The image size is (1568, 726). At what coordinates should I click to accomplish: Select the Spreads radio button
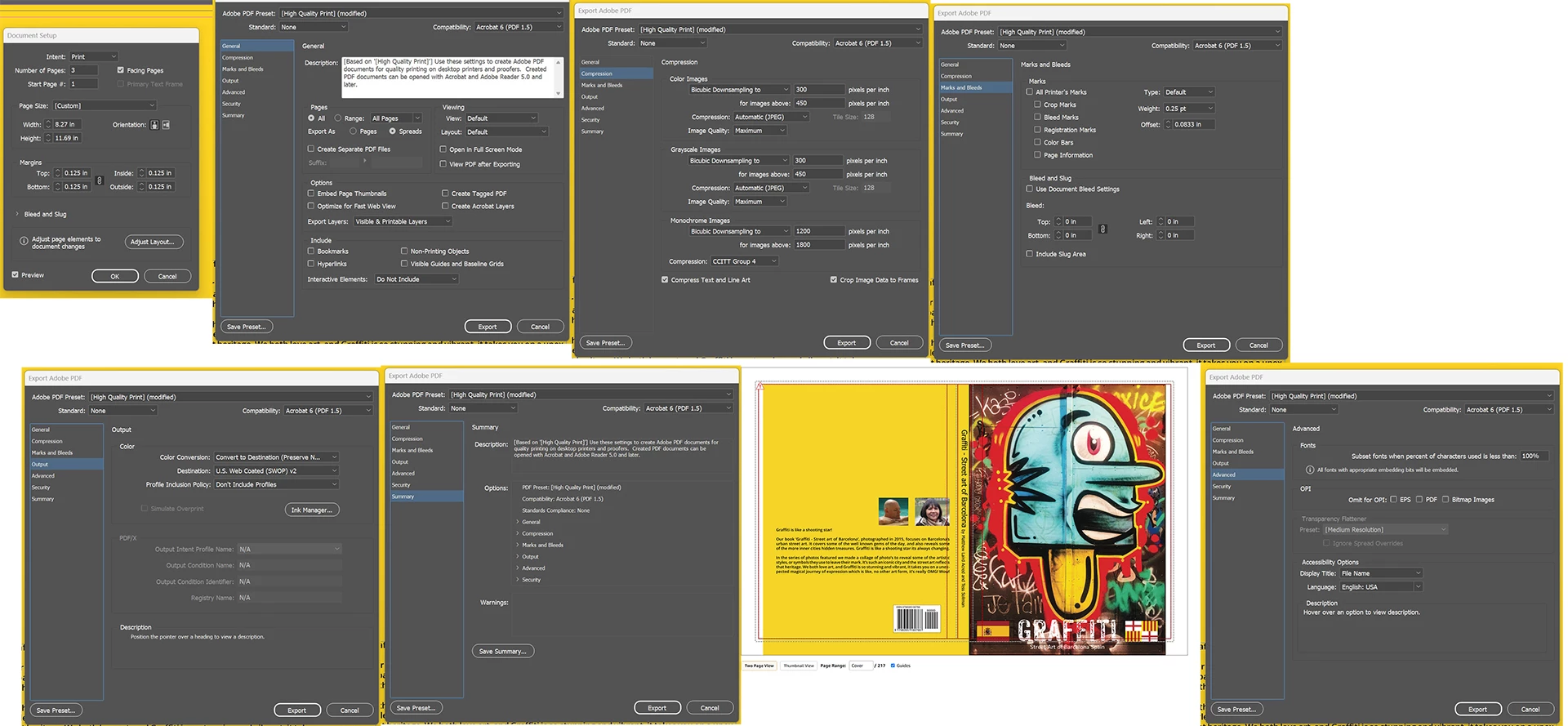pyautogui.click(x=393, y=131)
